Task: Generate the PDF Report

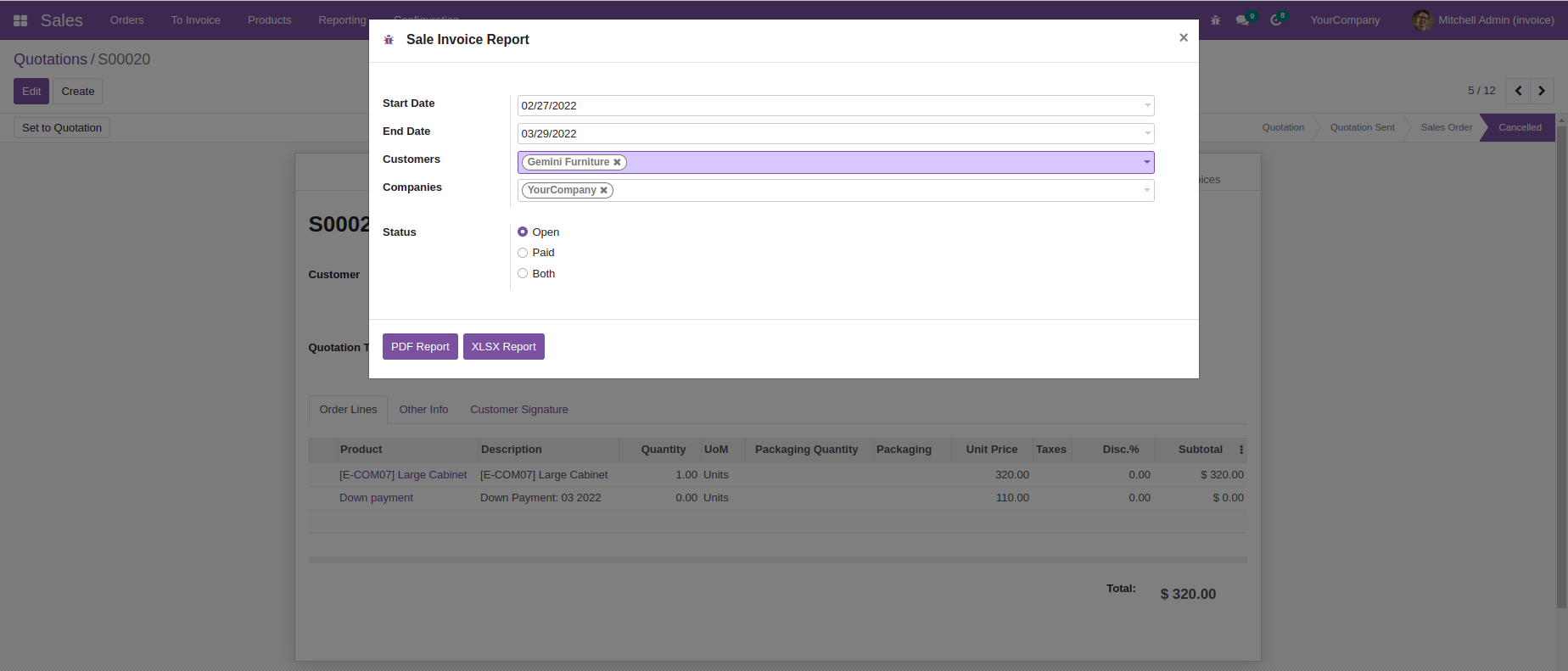Action: [x=420, y=347]
